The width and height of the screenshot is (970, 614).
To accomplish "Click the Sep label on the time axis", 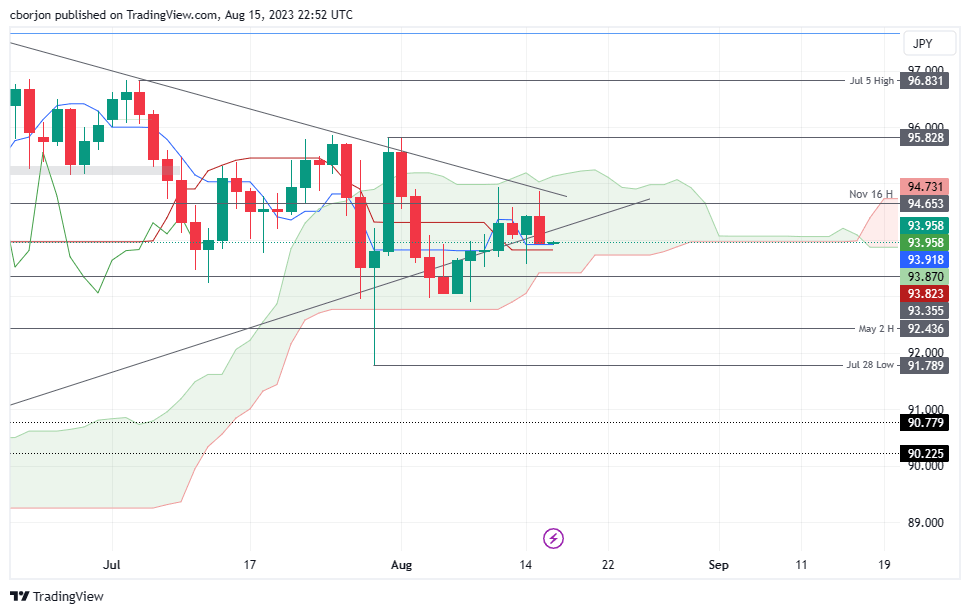I will point(718,565).
